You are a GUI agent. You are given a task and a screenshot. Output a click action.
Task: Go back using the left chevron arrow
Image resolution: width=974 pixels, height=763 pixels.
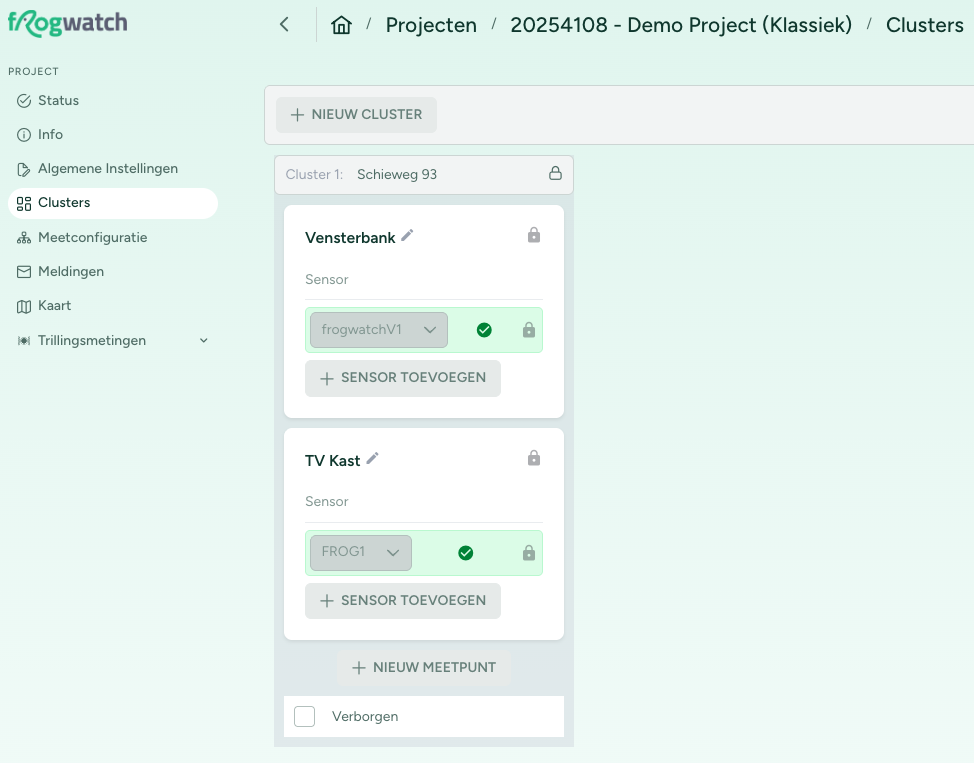(284, 25)
